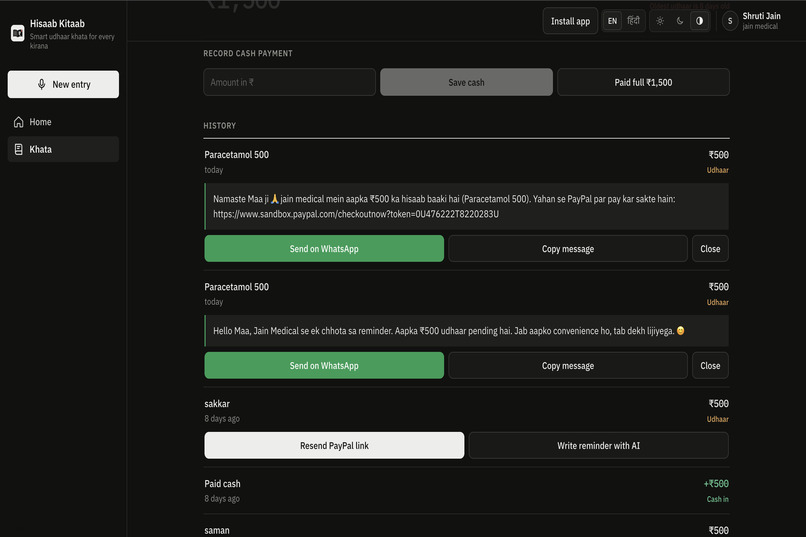Click the +₹500 Cash in amount
This screenshot has height=537, width=806.
pos(716,484)
